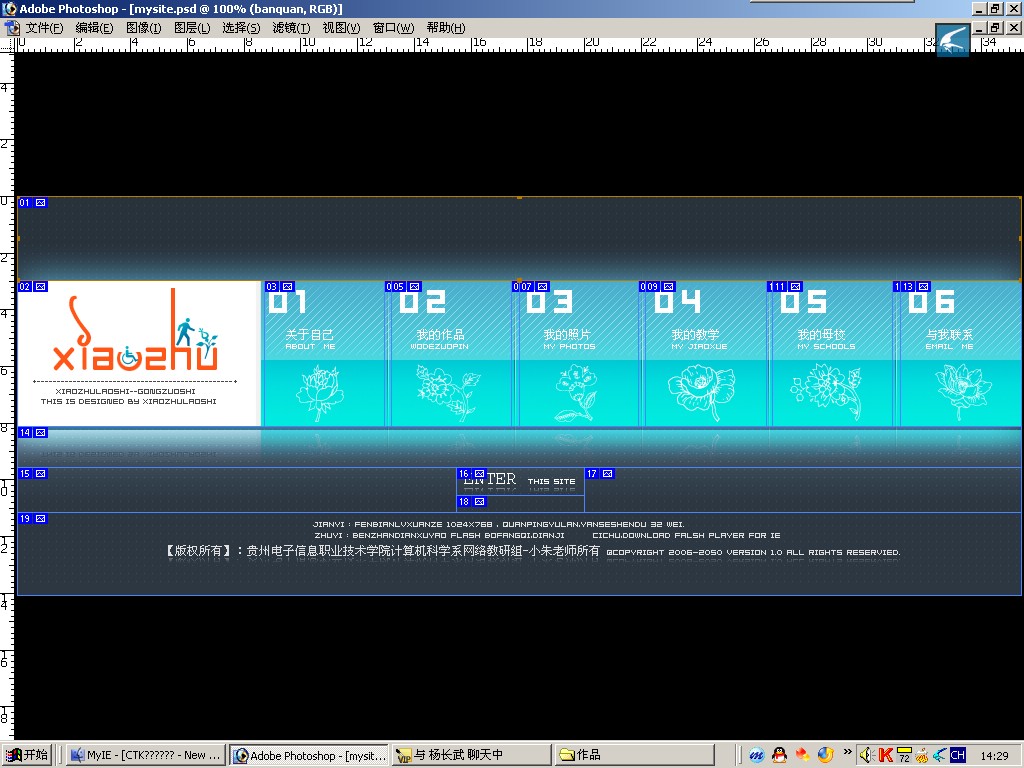
Task: Click the ruler origin box at rulers' corner
Action: point(7,44)
